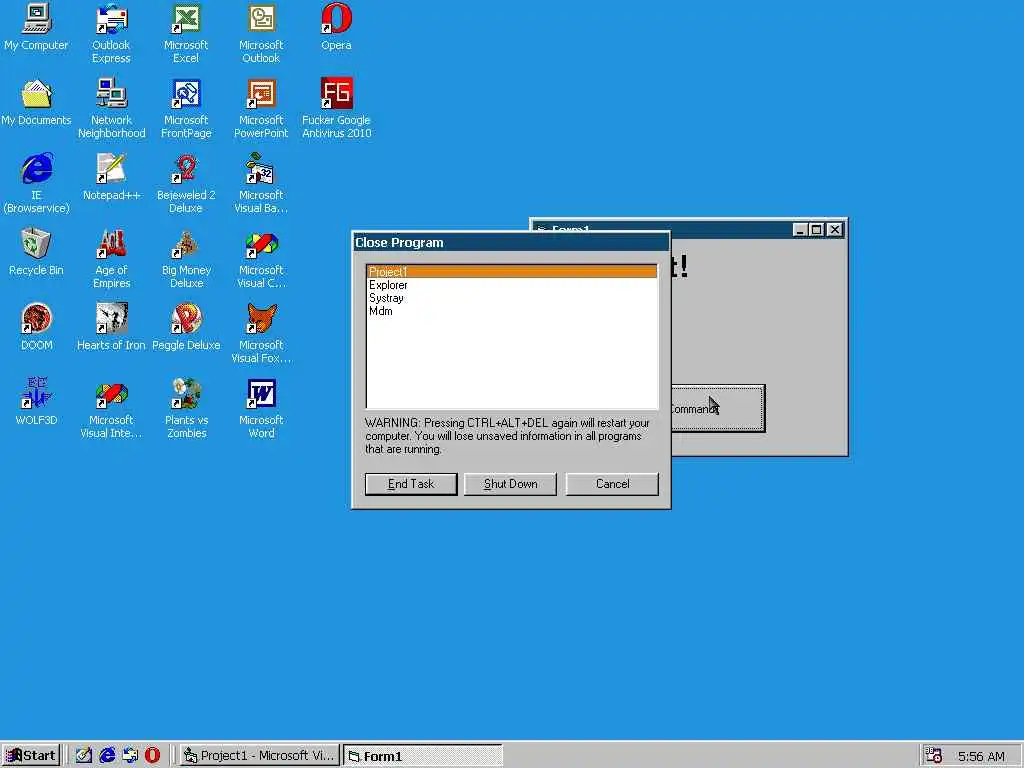1024x768 pixels.
Task: Click the 5:56 AM taskbar clock
Action: (981, 756)
